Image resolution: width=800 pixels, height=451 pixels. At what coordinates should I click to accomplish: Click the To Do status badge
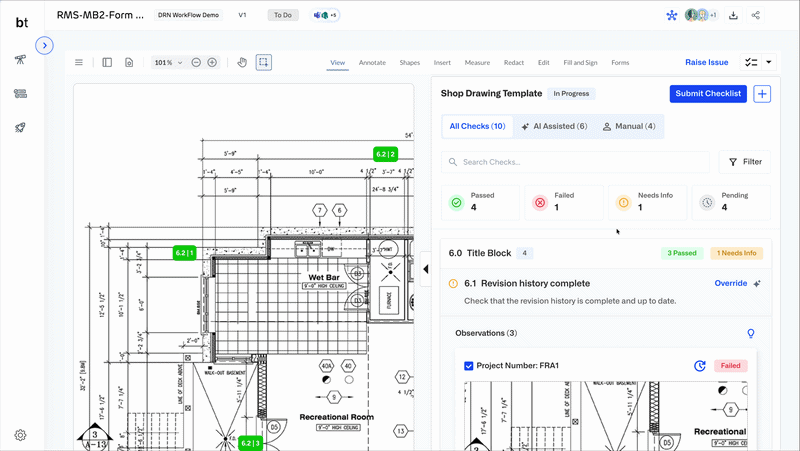pyautogui.click(x=283, y=15)
